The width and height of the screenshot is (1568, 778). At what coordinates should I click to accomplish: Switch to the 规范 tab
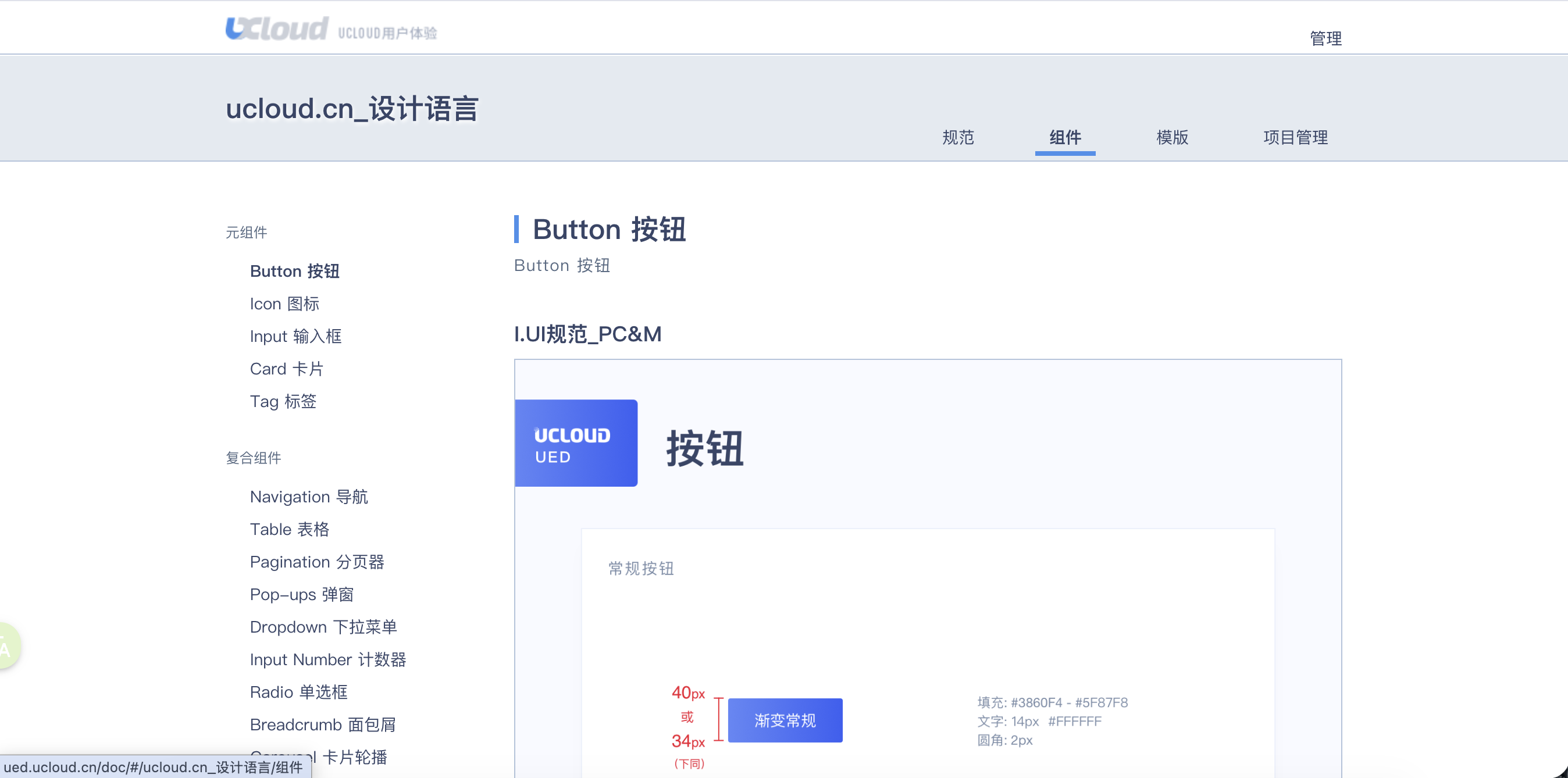pos(958,138)
